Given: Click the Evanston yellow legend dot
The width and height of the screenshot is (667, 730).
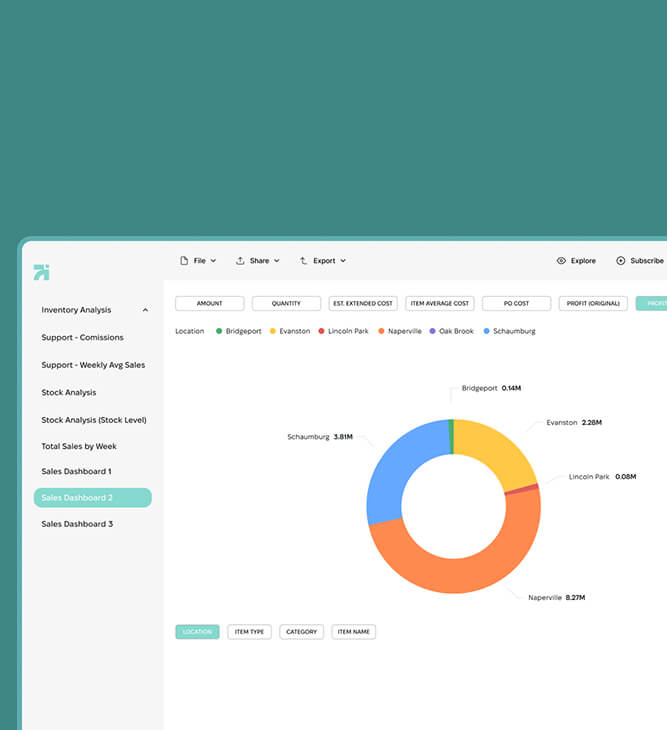Looking at the screenshot, I should [x=272, y=331].
